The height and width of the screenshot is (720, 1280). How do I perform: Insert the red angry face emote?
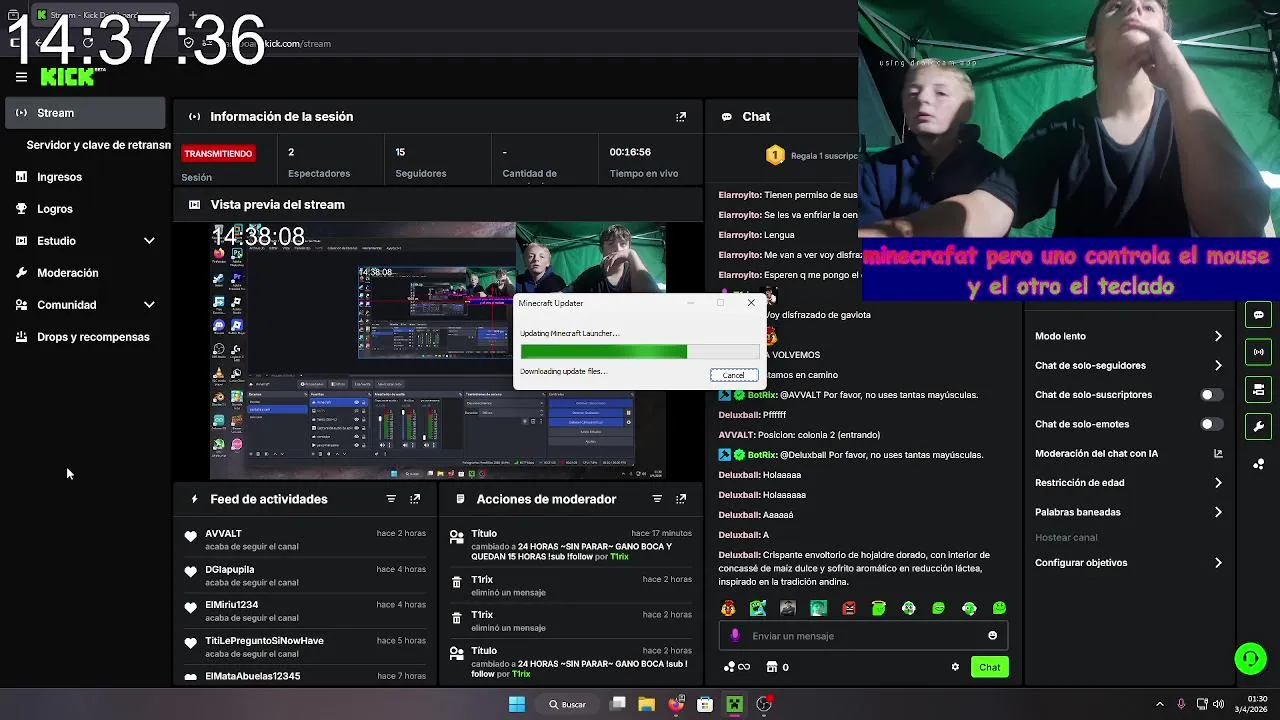pos(849,608)
